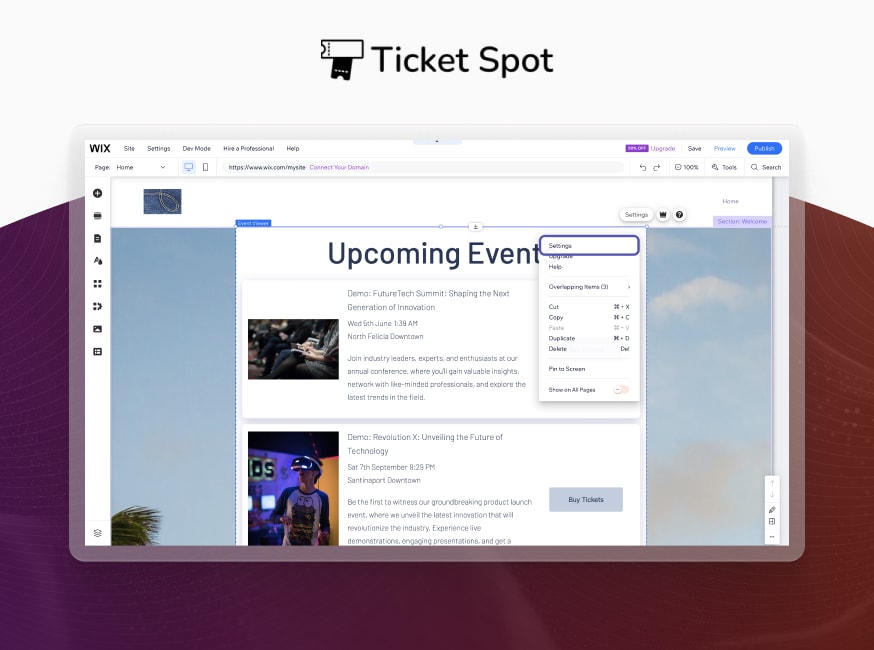874x650 pixels.
Task: Expand Overlapping Items submenu
Action: pyautogui.click(x=589, y=287)
